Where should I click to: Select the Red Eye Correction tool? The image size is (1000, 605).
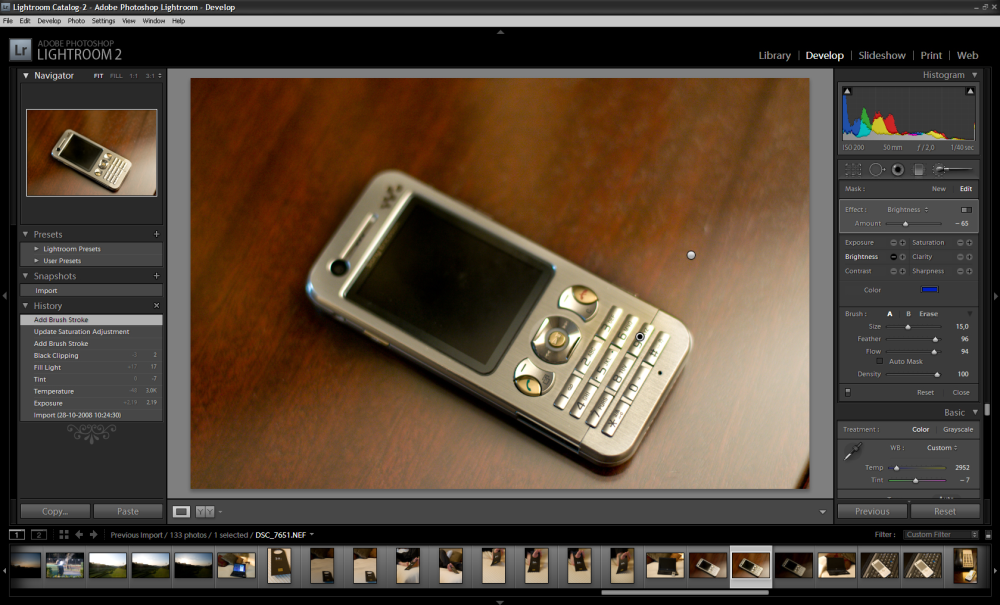[x=898, y=170]
